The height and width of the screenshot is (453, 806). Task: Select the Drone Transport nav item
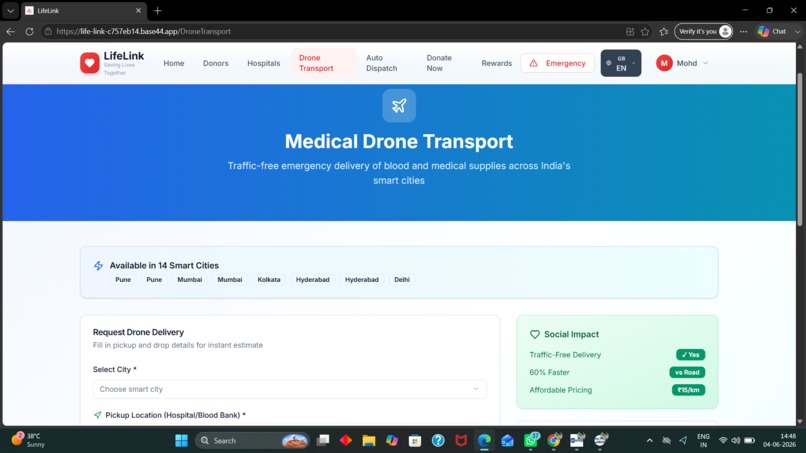coord(323,63)
